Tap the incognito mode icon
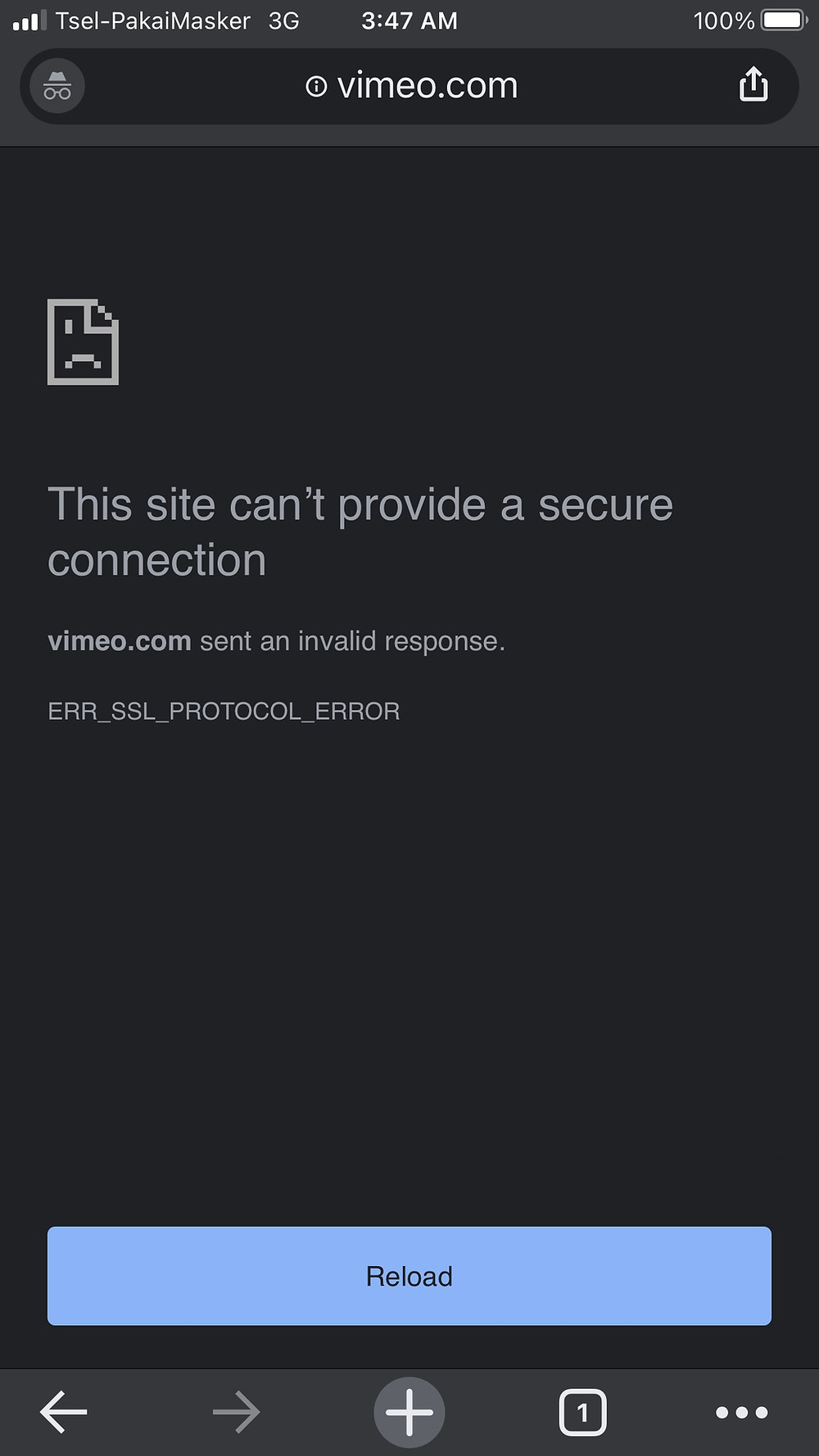This screenshot has height=1456, width=819. [57, 86]
